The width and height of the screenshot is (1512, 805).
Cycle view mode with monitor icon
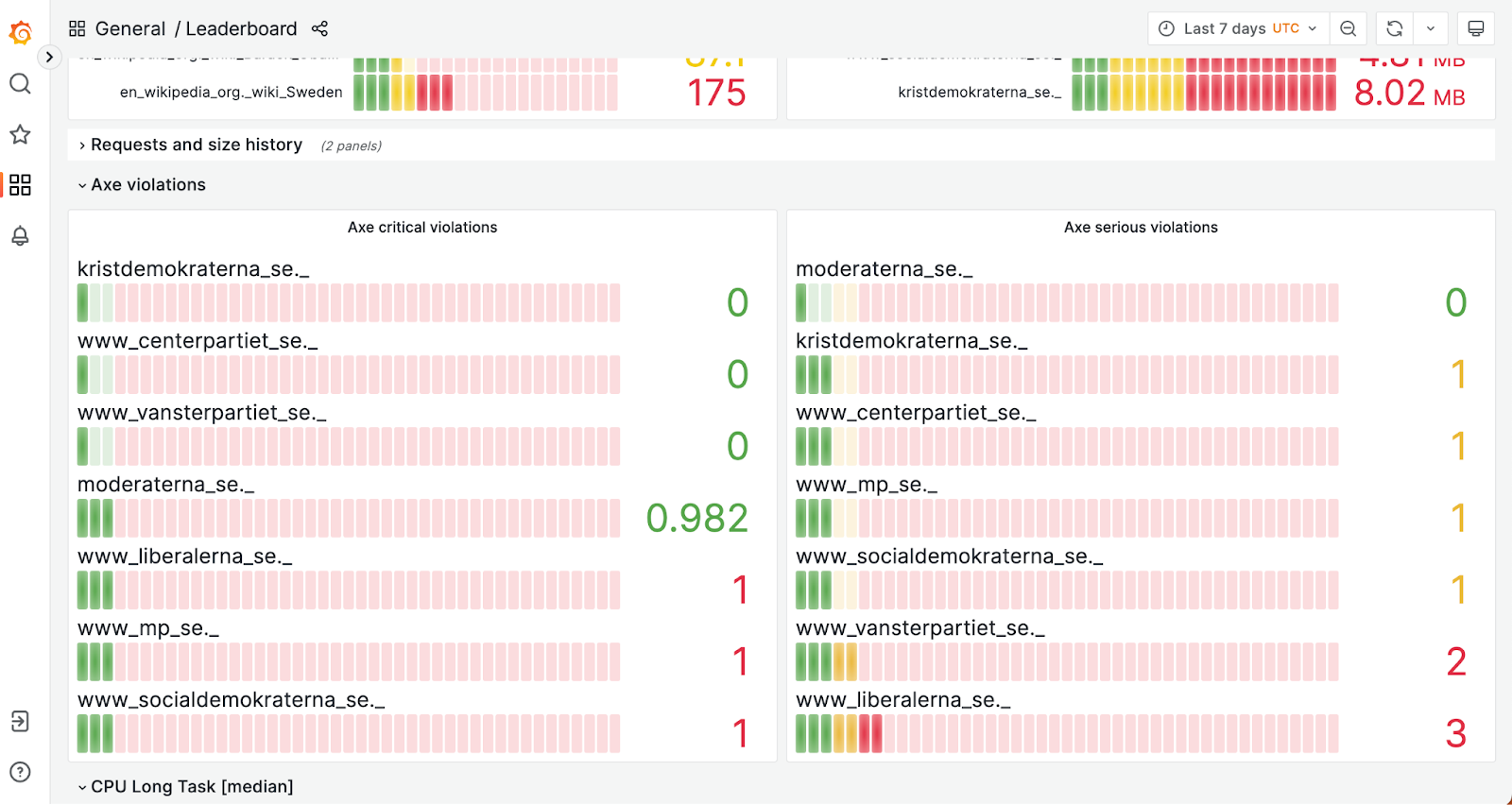tap(1476, 29)
